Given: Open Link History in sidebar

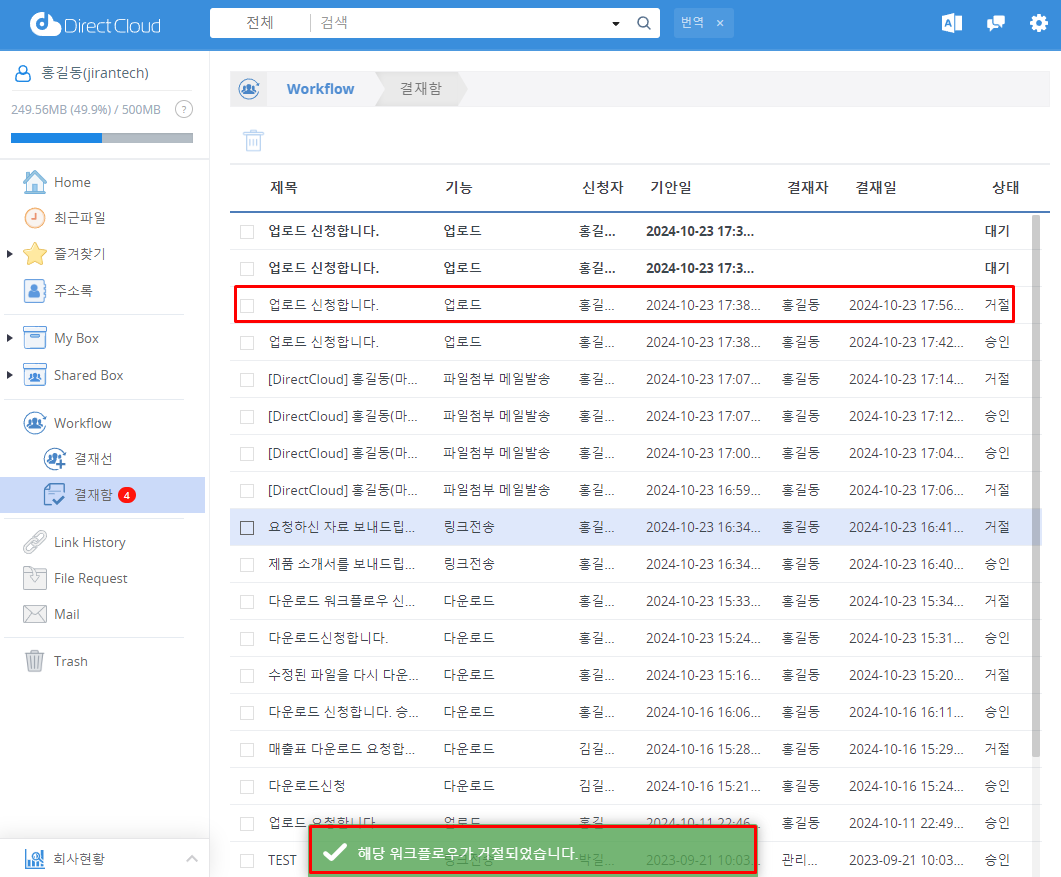Looking at the screenshot, I should point(89,542).
